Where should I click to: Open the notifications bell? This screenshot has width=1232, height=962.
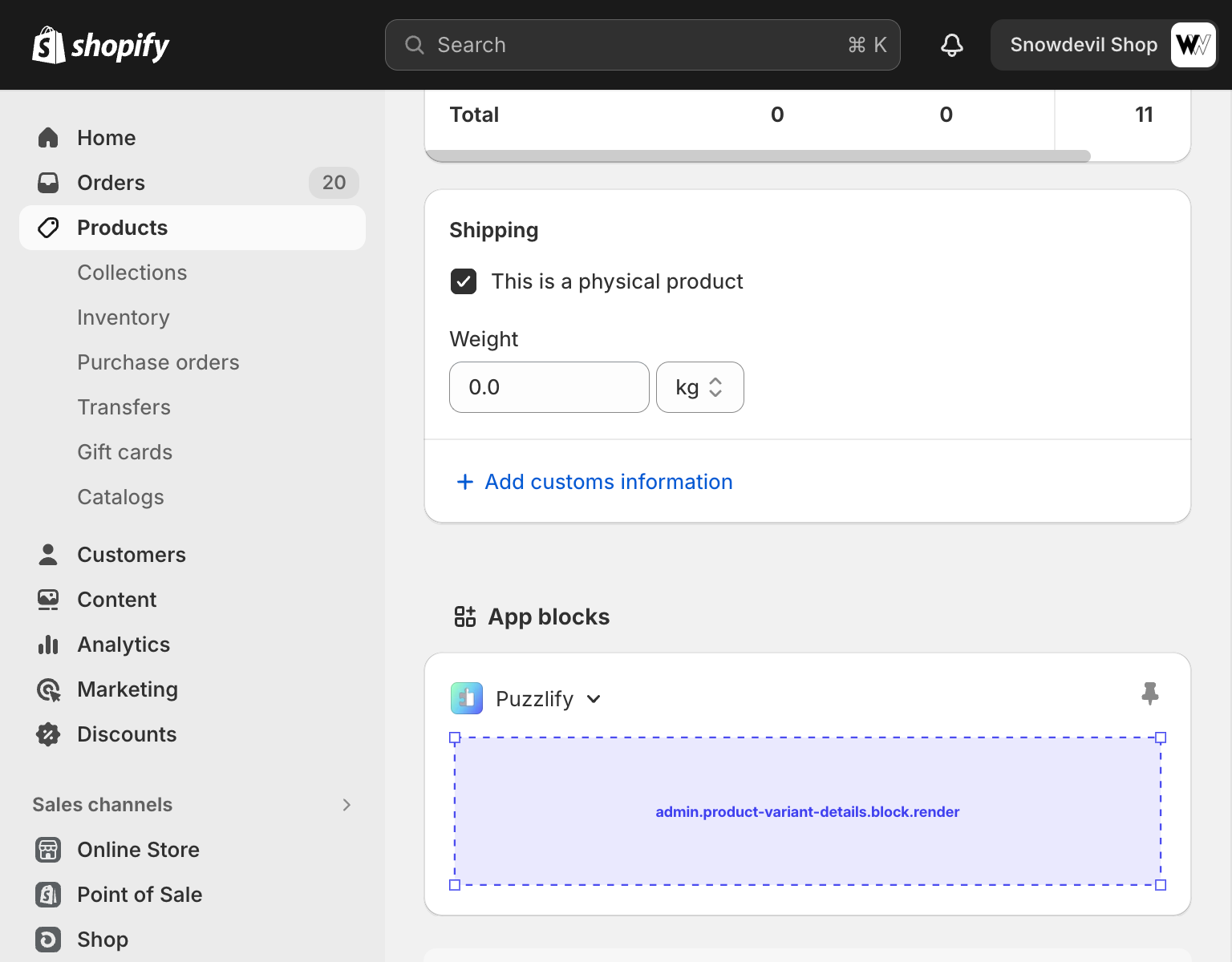point(951,45)
